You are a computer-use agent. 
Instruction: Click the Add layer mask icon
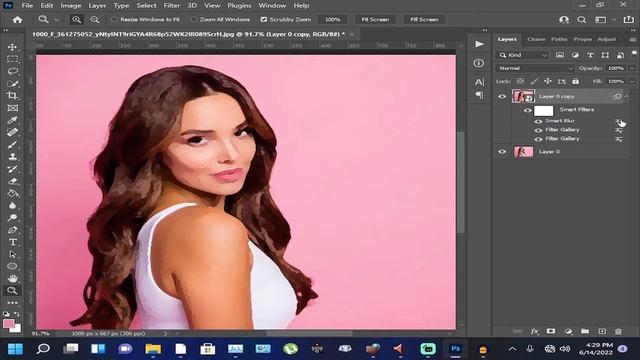click(x=551, y=331)
